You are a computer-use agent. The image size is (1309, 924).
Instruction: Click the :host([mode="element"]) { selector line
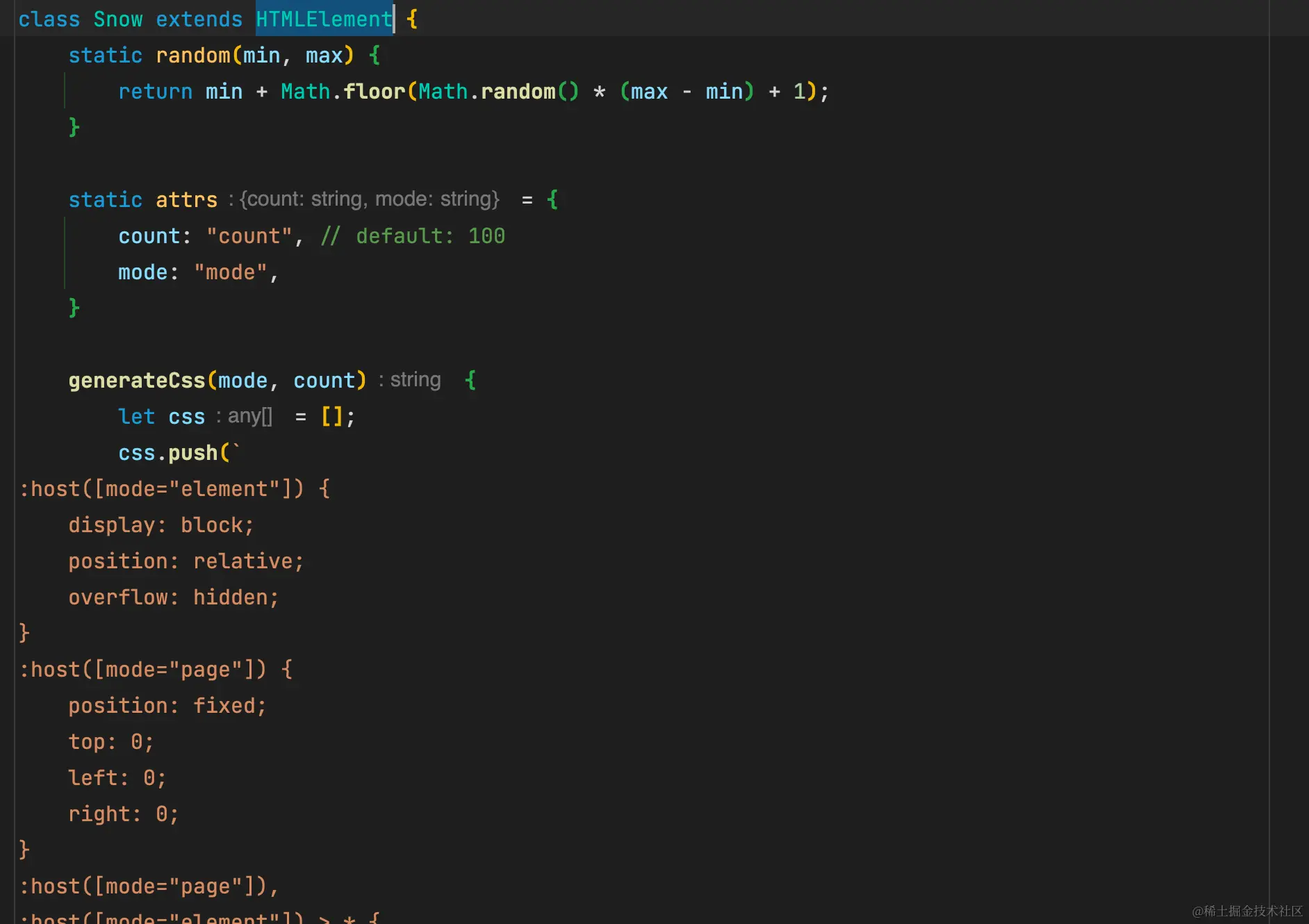pyautogui.click(x=174, y=488)
